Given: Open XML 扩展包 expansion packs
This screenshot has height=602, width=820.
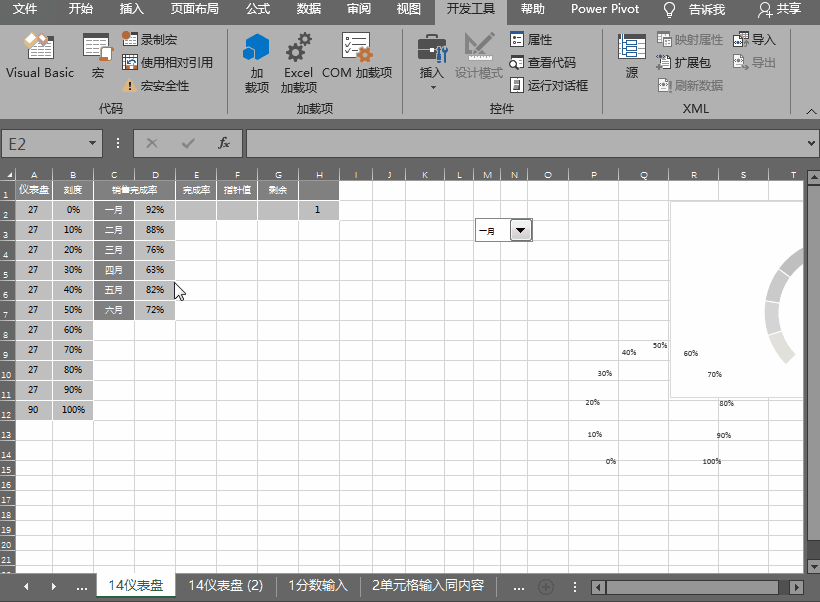Looking at the screenshot, I should pos(684,62).
